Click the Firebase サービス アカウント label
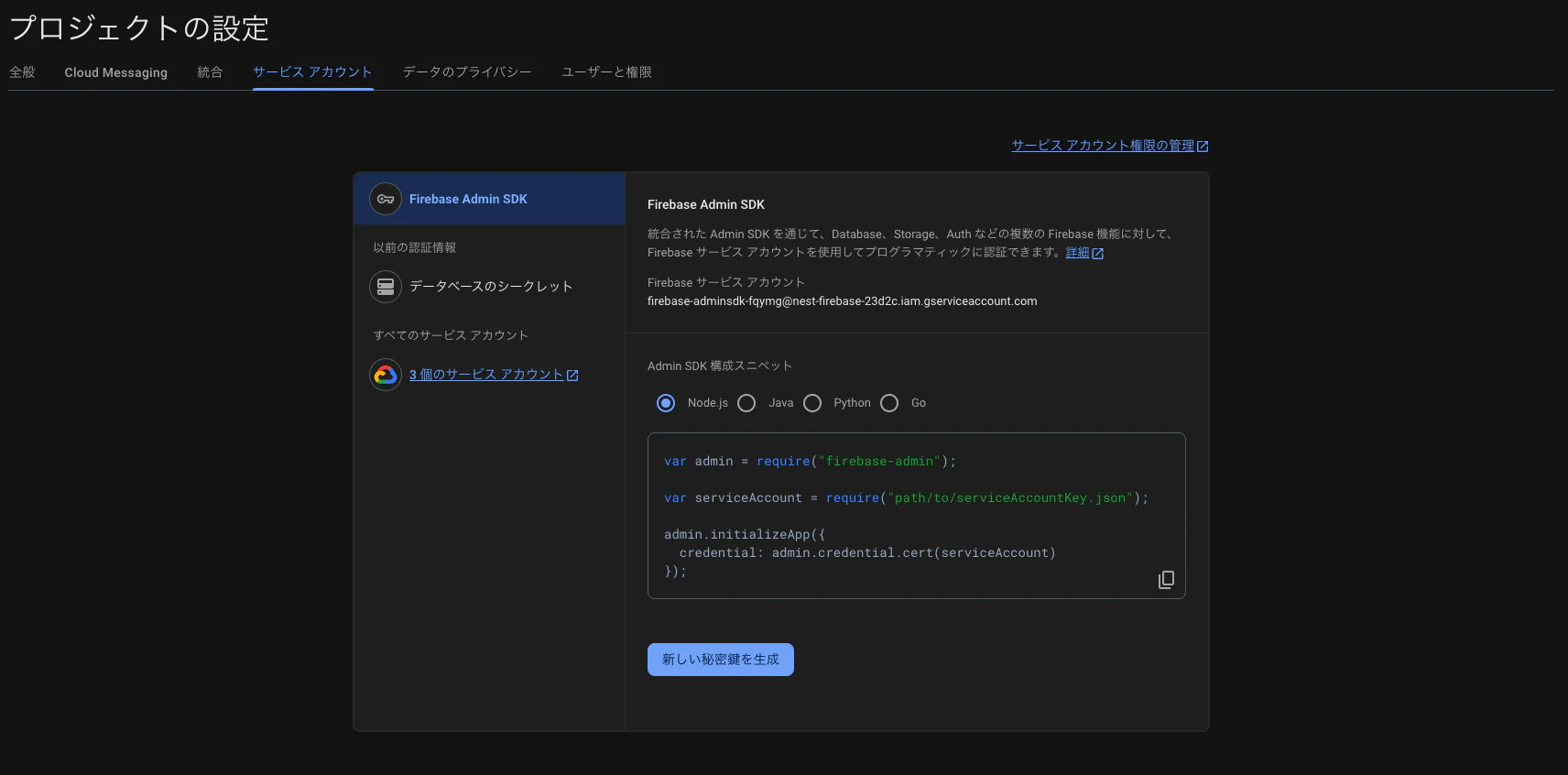 point(726,282)
